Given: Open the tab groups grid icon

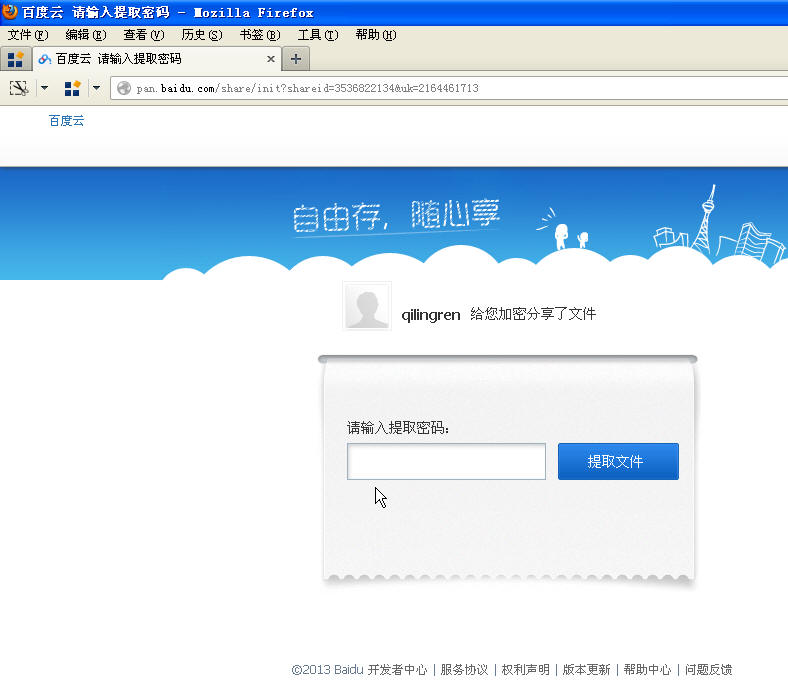Looking at the screenshot, I should pos(16,59).
